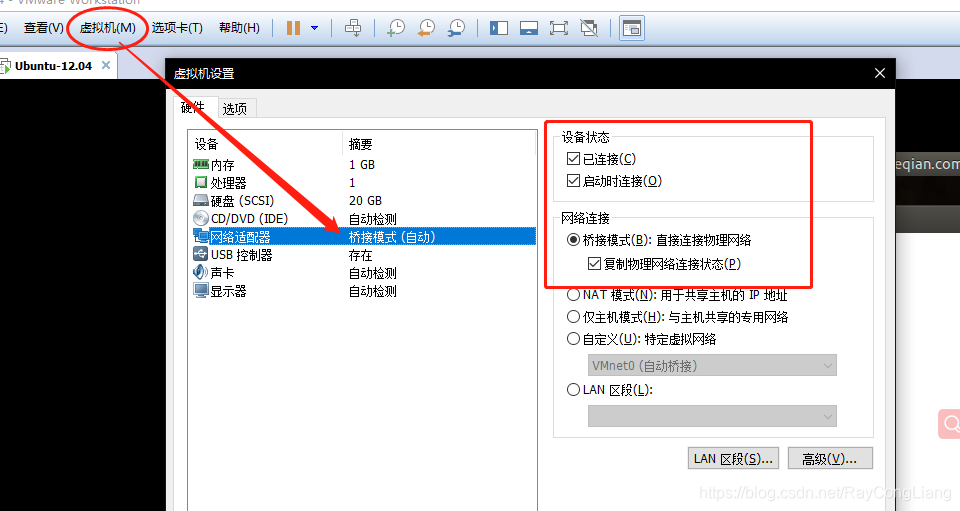Click the USB controller icon
Image resolution: width=960 pixels, height=511 pixels.
coord(201,254)
